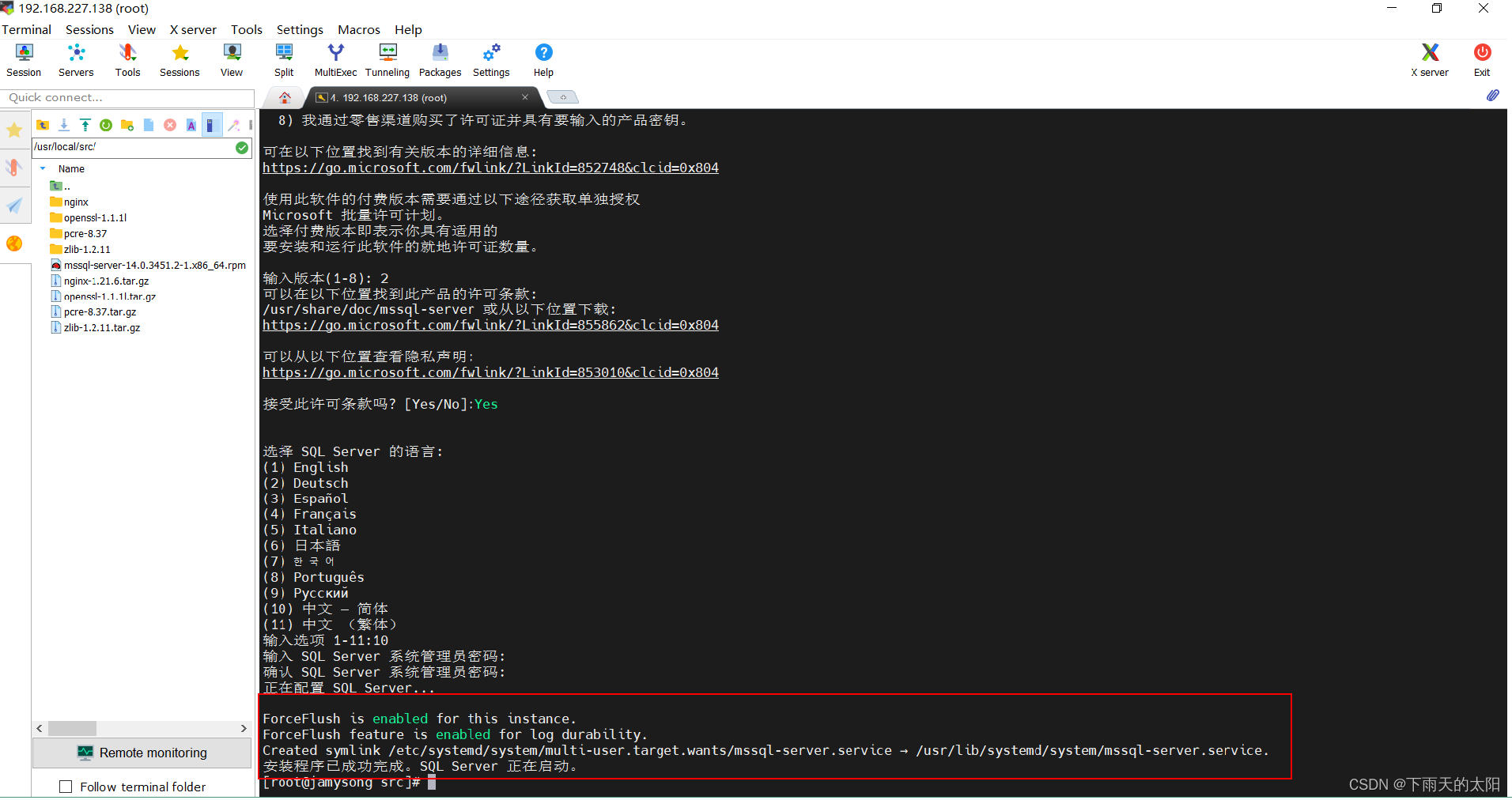Open the Terminal menu
This screenshot has width=1512, height=800.
tap(26, 29)
